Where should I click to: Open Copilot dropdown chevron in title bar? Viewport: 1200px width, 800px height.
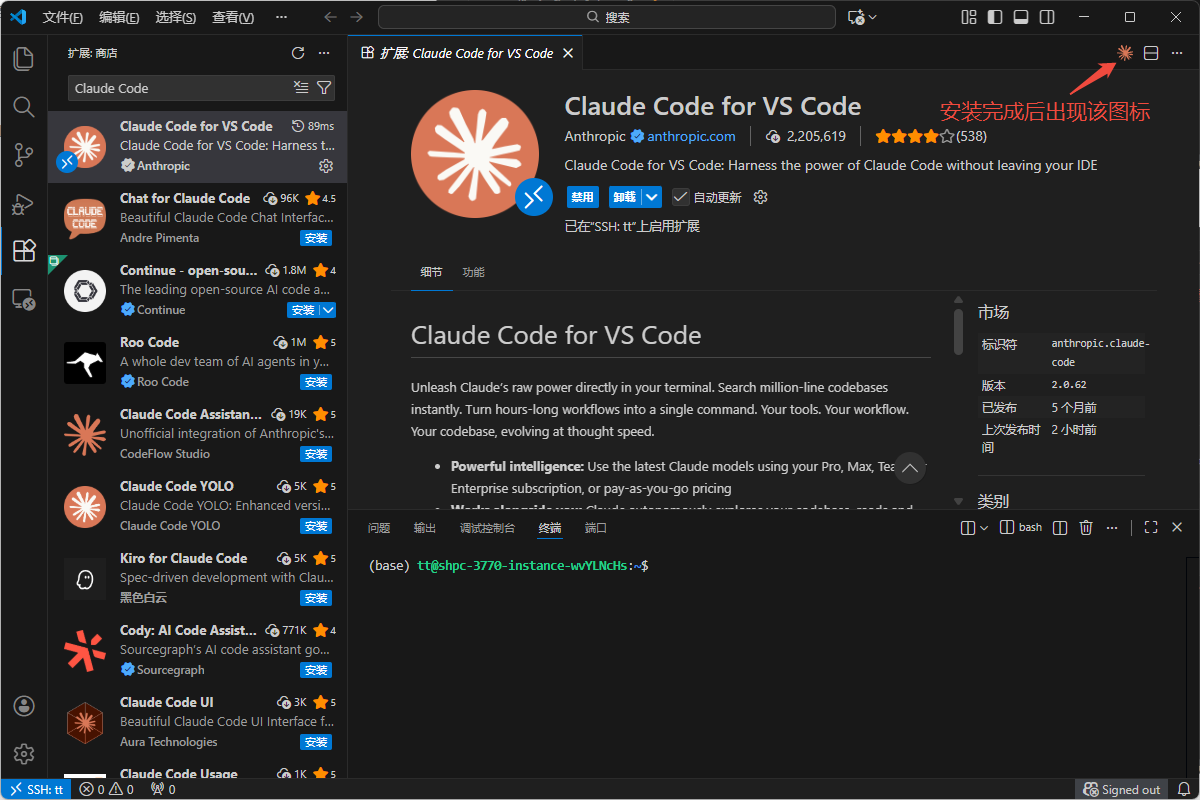click(x=873, y=17)
